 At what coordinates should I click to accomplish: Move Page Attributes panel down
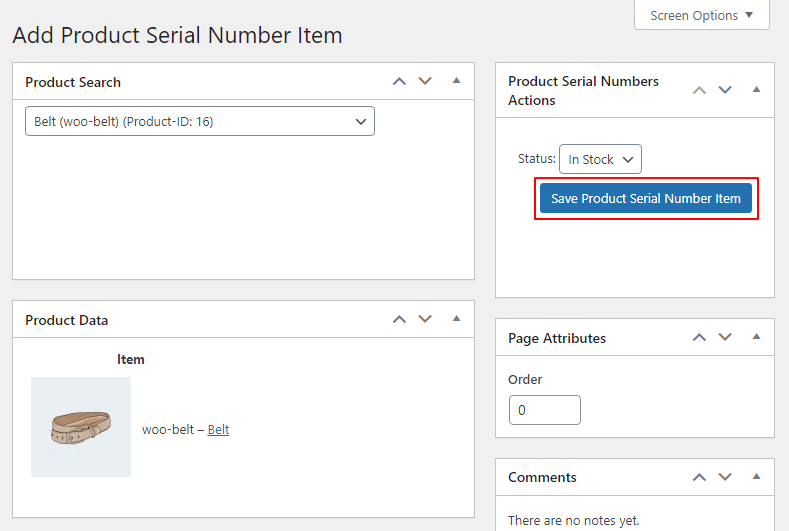click(725, 337)
